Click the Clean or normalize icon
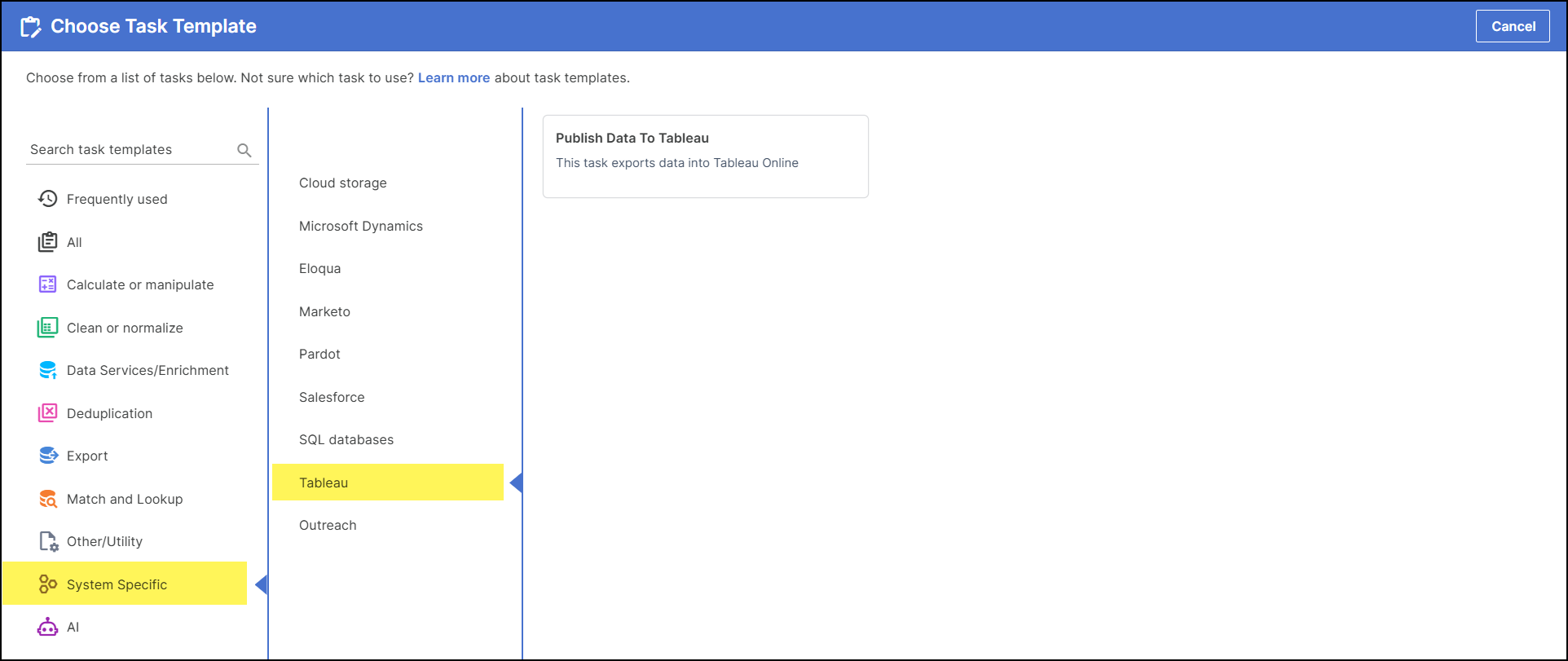The image size is (1568, 661). coord(48,328)
